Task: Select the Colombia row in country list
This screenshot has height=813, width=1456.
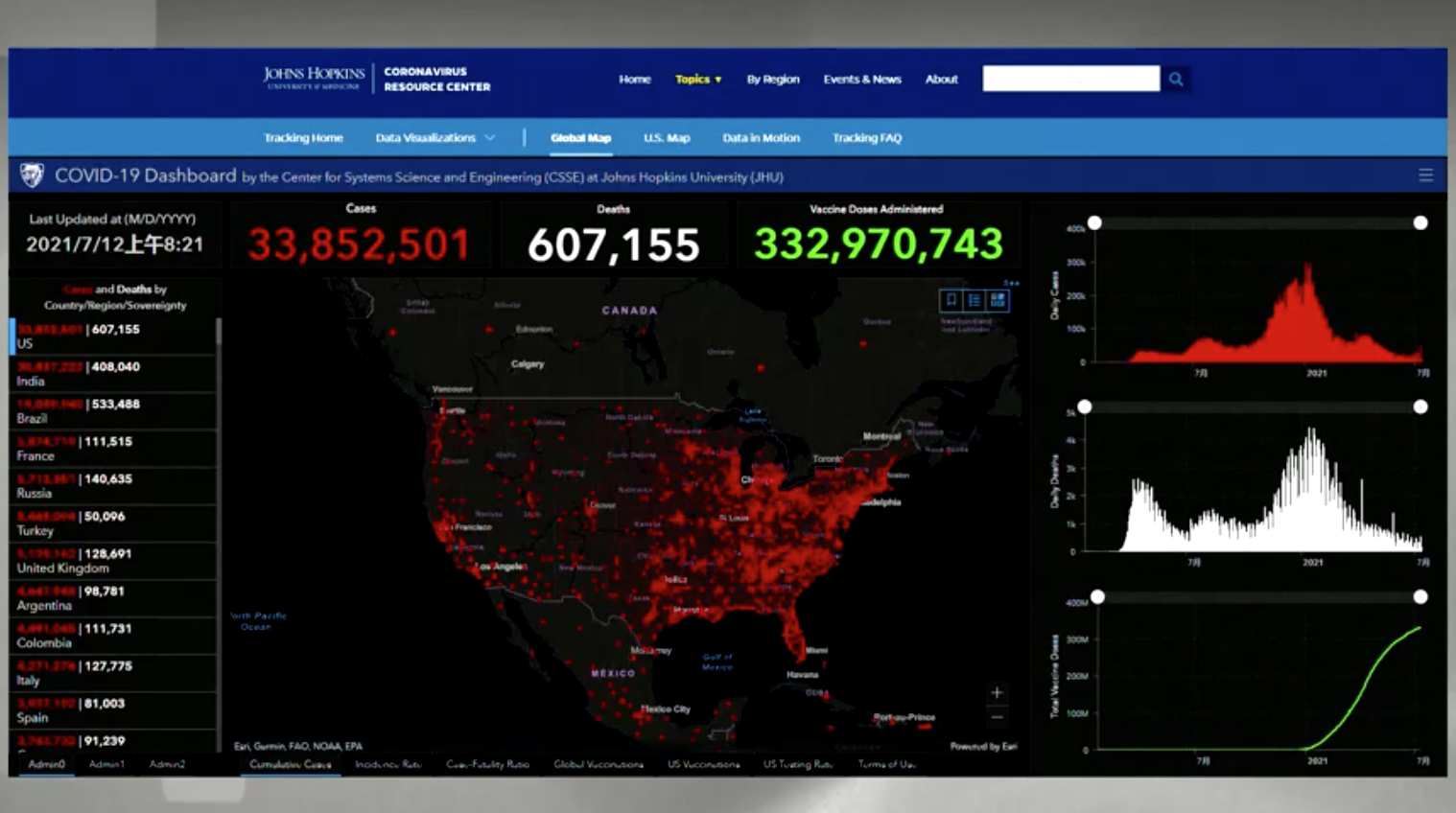Action: [x=114, y=636]
